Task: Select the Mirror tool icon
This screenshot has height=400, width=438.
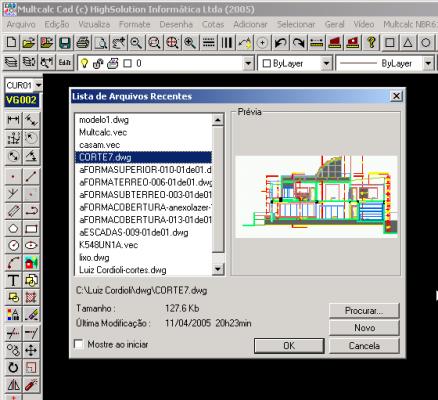Action: pos(13,385)
